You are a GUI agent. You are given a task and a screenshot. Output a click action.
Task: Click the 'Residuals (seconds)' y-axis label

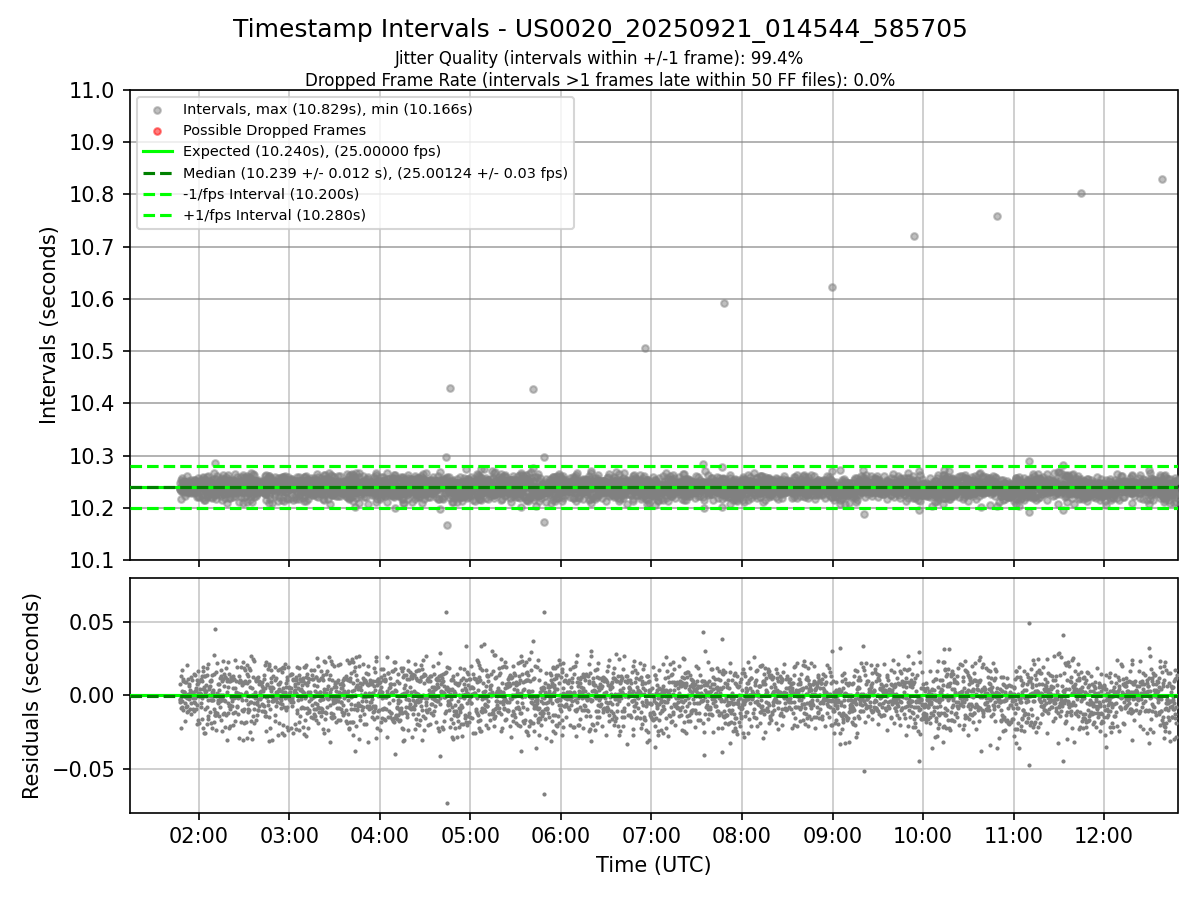click(x=31, y=696)
